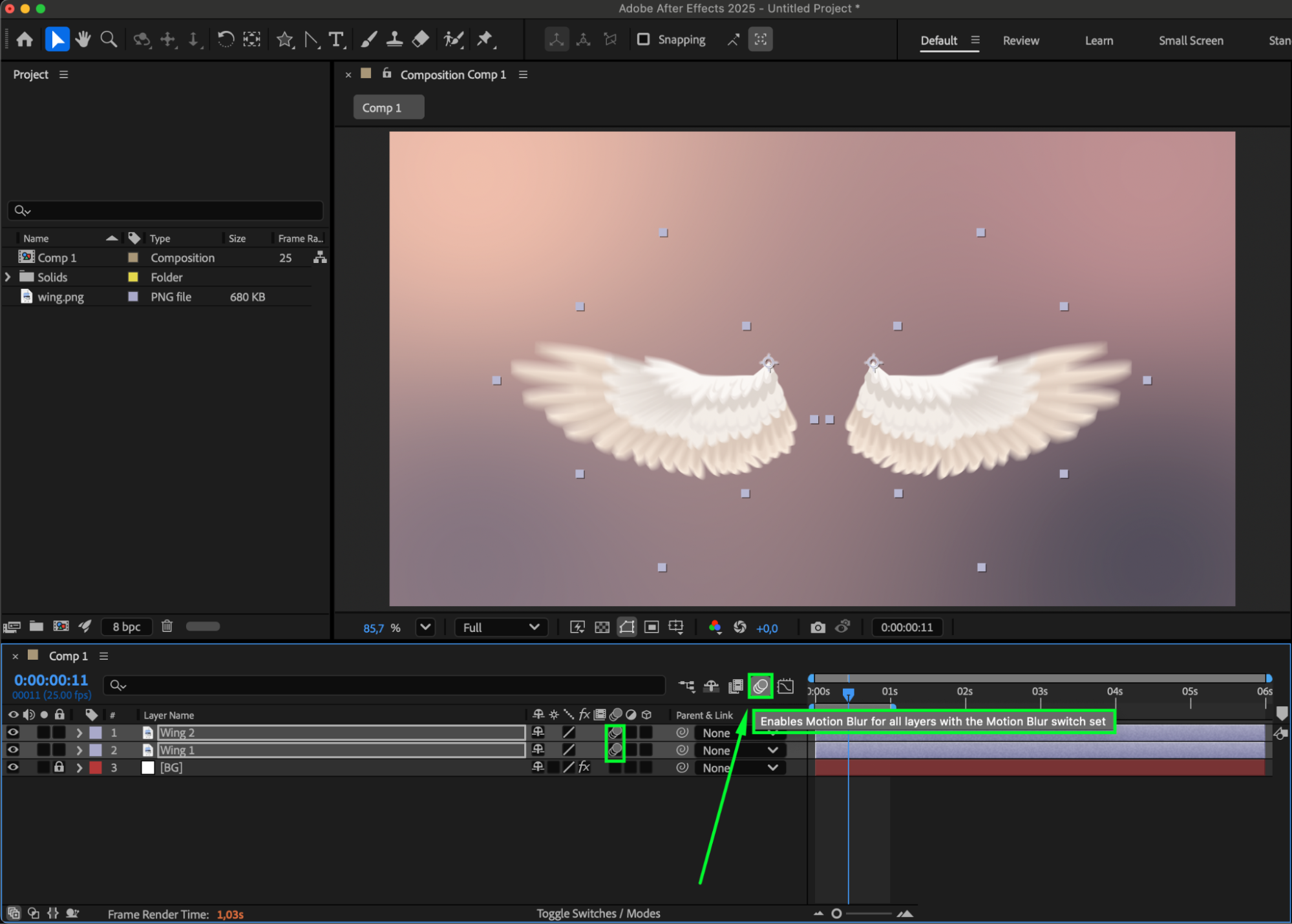Open the Graph Editor icon
Image resolution: width=1292 pixels, height=924 pixels.
click(785, 686)
